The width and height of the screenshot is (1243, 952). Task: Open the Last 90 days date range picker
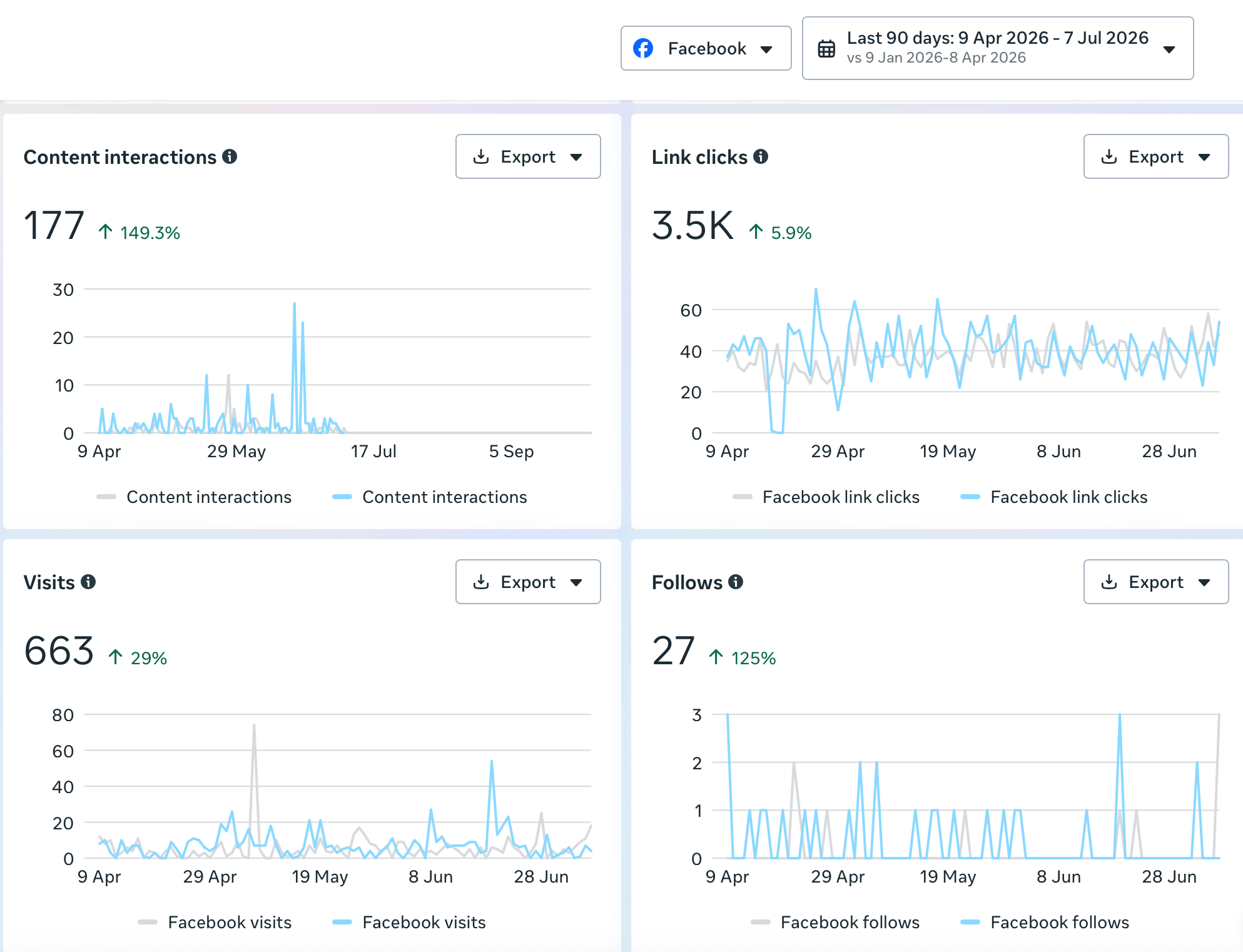coord(998,48)
